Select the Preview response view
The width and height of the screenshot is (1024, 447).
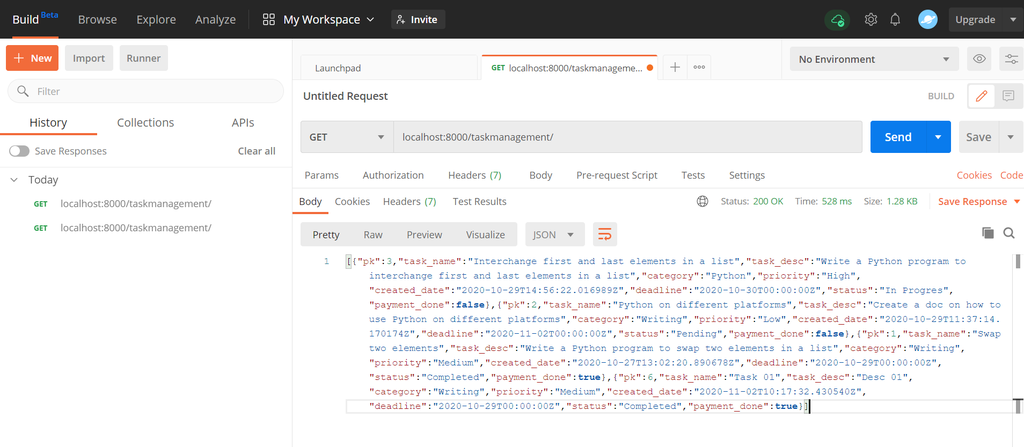424,234
